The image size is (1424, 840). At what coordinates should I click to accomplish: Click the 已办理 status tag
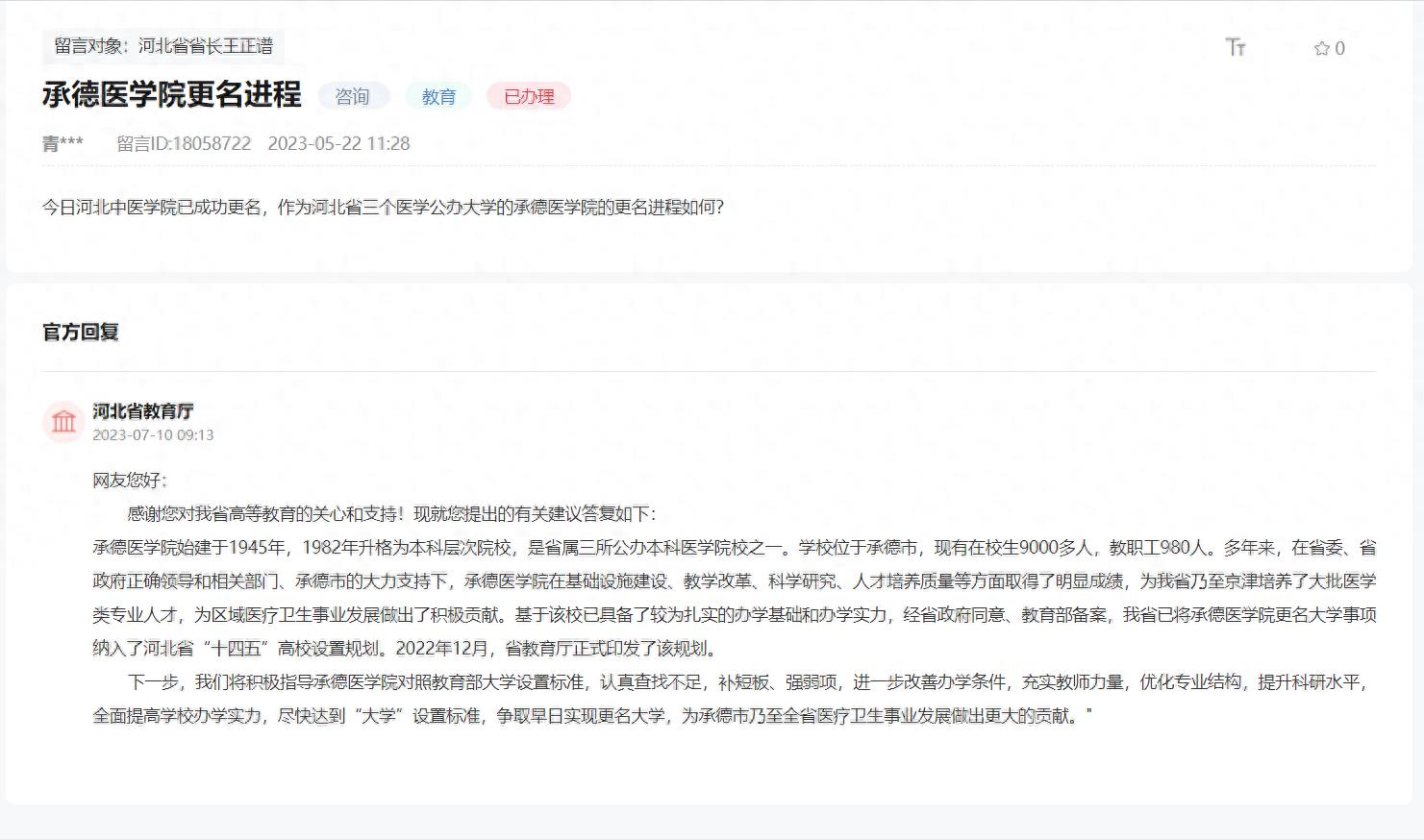click(x=529, y=96)
